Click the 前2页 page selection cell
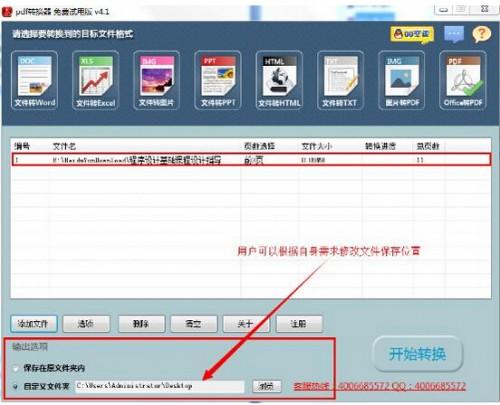 click(x=254, y=160)
